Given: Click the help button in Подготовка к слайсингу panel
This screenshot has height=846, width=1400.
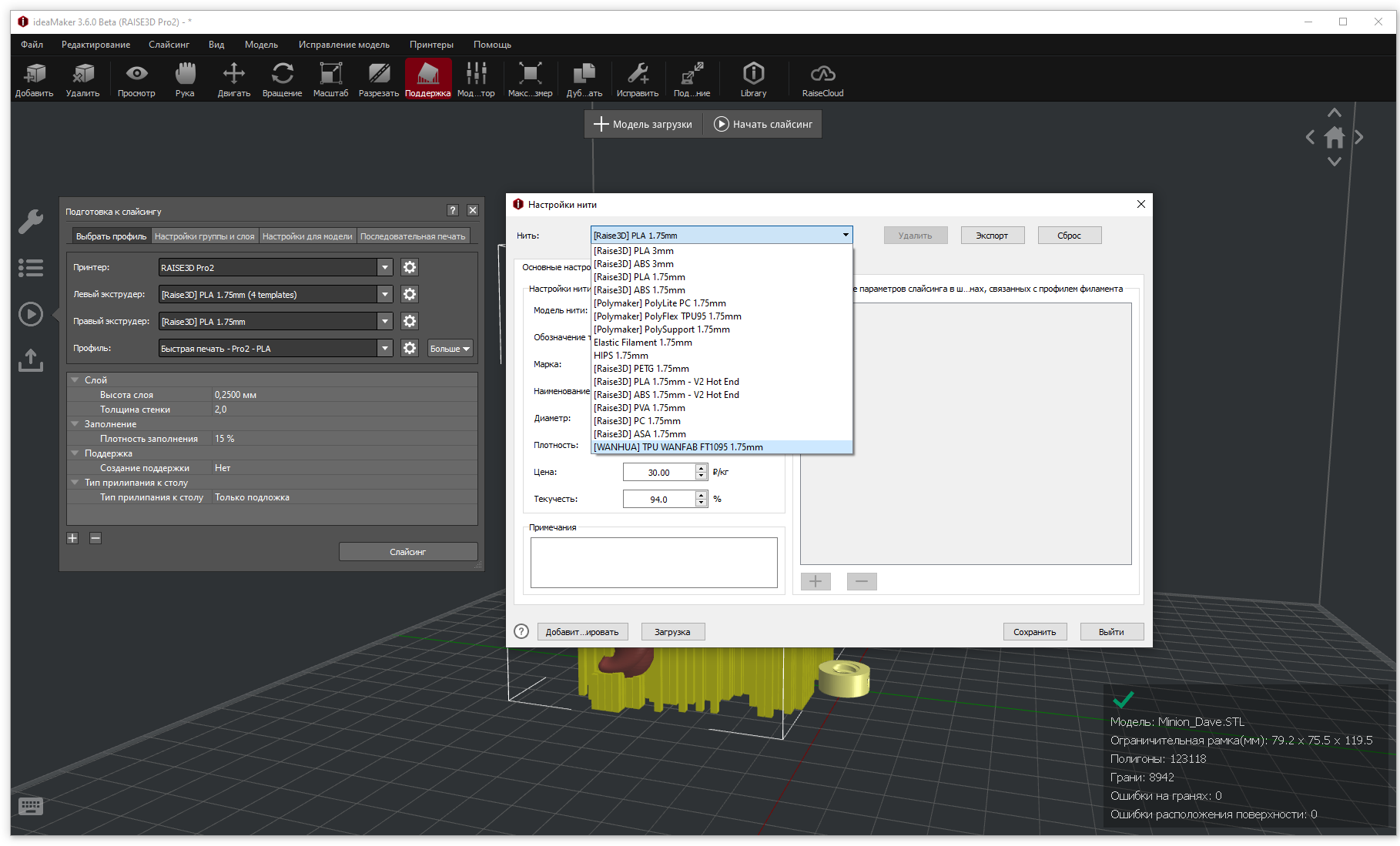Looking at the screenshot, I should 453,210.
